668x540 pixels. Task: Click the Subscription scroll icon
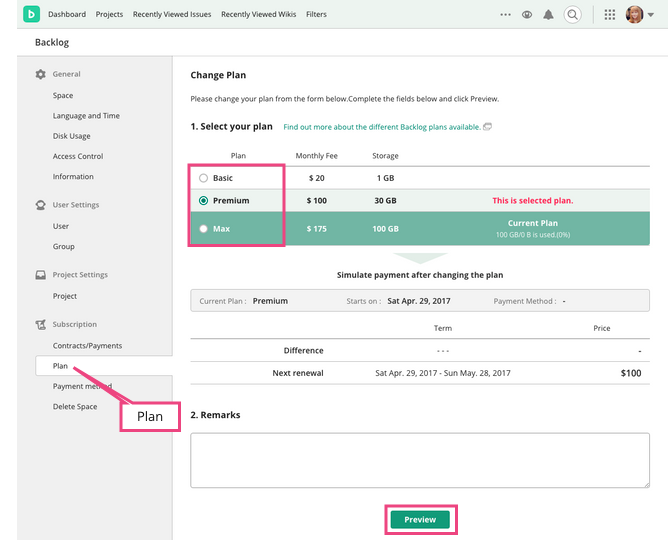tap(40, 325)
